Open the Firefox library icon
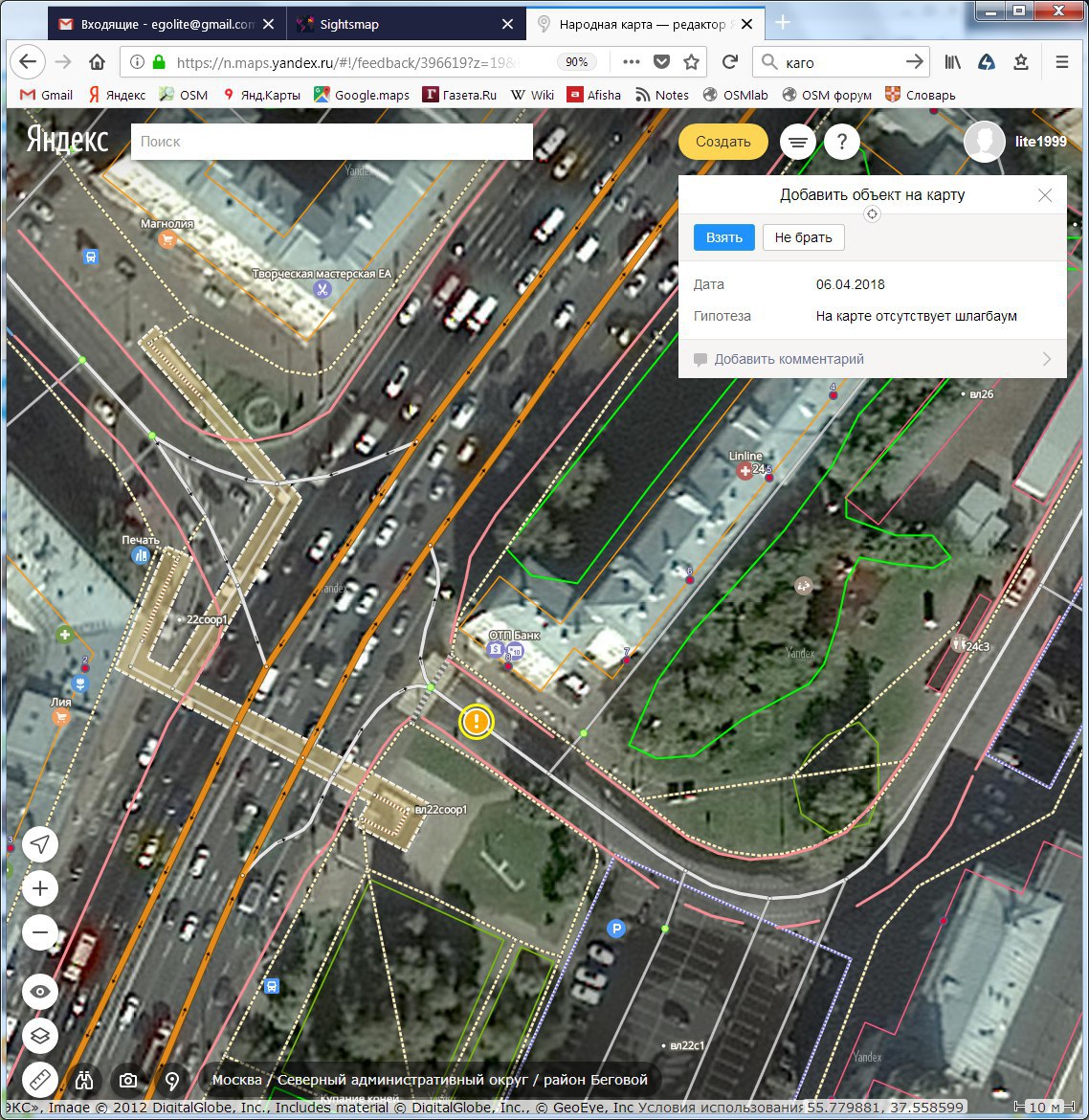 point(952,62)
